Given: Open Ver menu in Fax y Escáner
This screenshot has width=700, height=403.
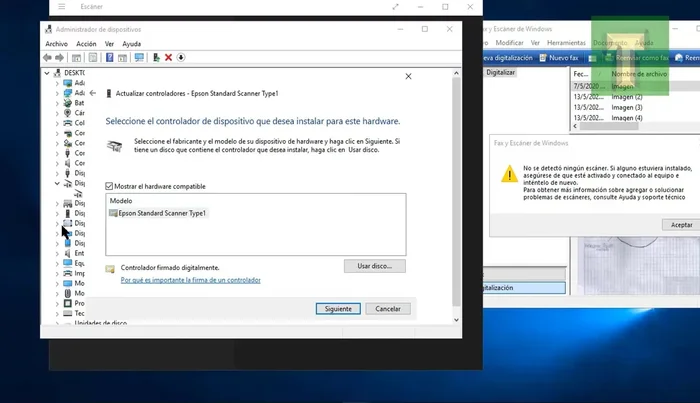Looking at the screenshot, I should pyautogui.click(x=535, y=43).
